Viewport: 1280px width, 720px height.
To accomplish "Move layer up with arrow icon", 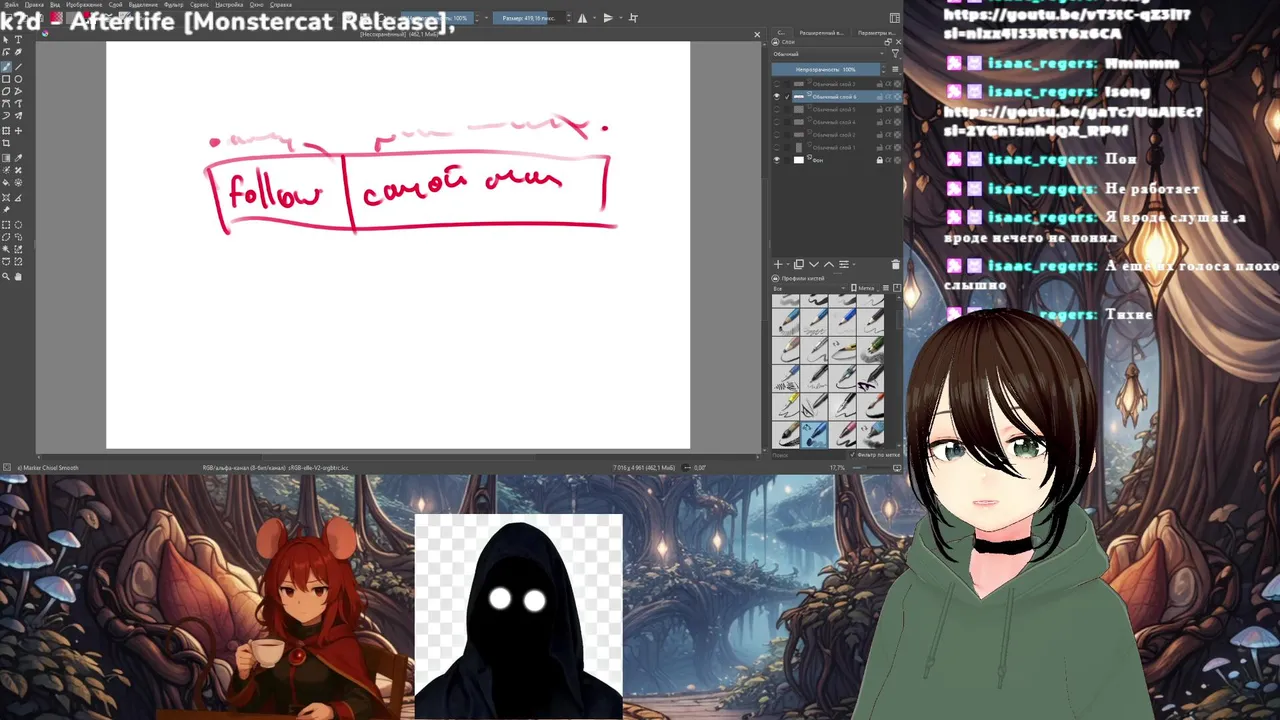I will (829, 264).
